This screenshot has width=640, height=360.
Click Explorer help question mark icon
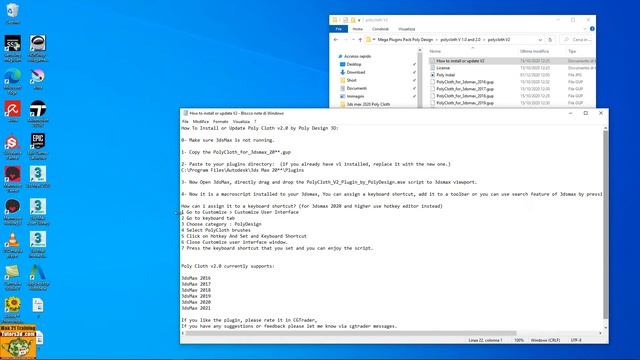tap(592, 29)
